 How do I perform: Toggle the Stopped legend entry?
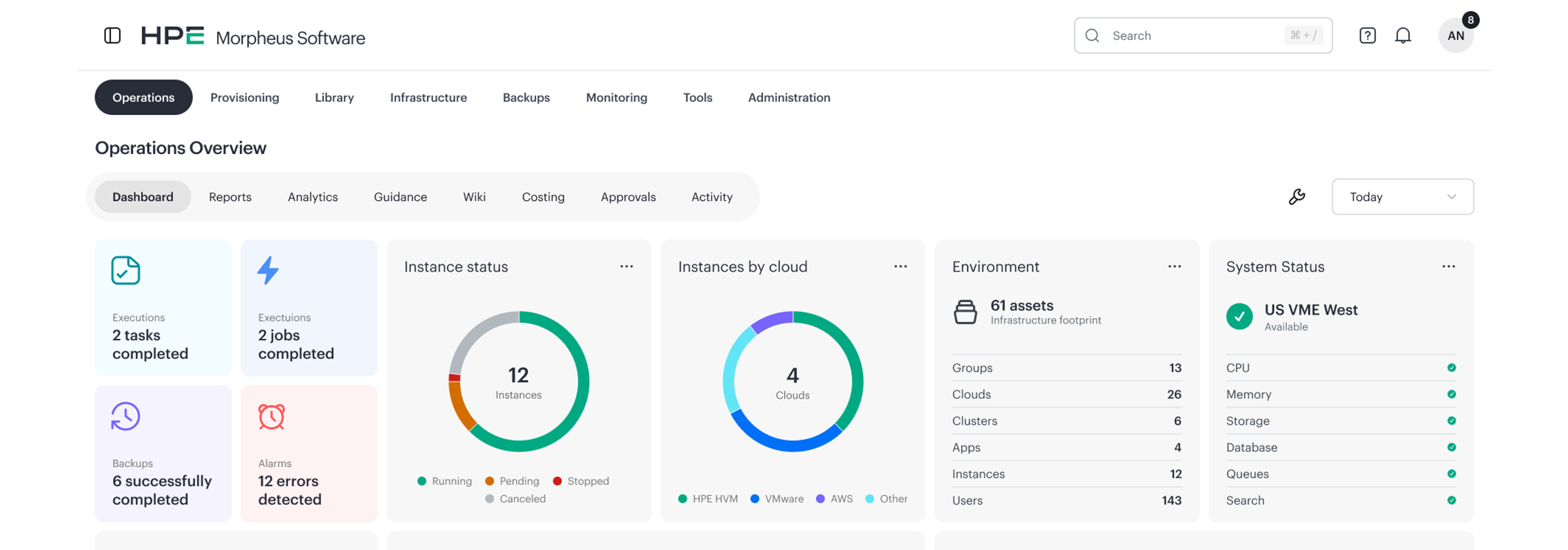[x=581, y=481]
